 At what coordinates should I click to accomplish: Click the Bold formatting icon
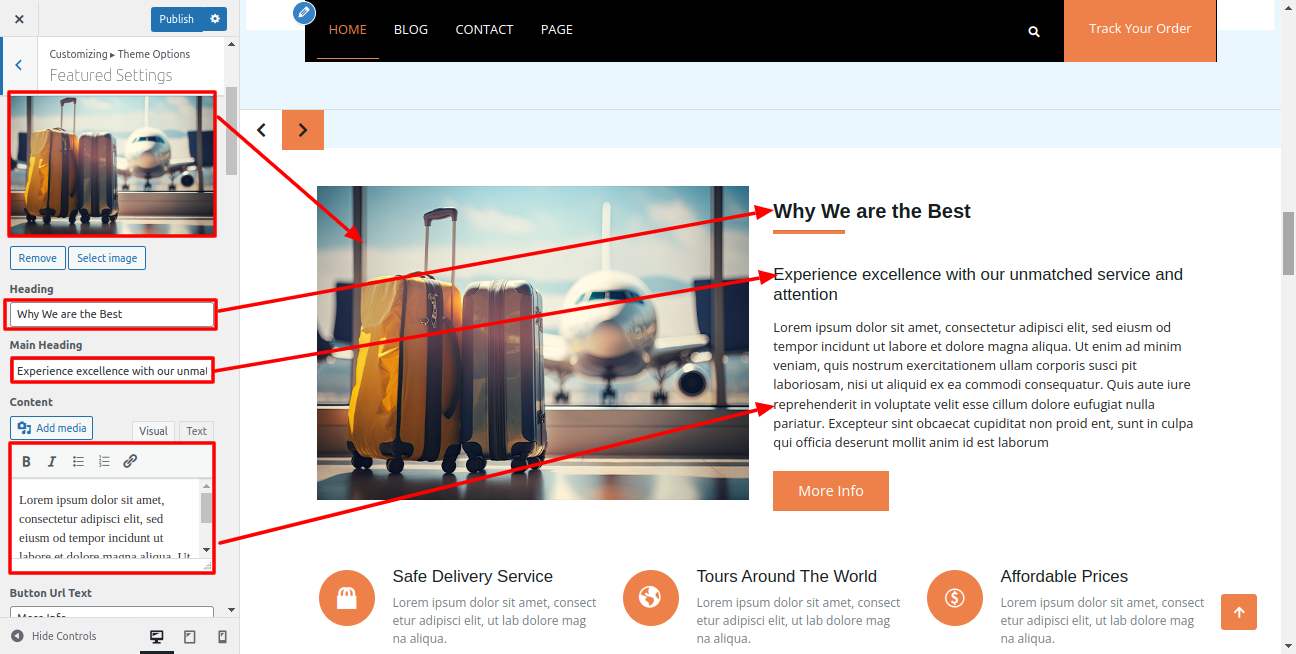(26, 461)
